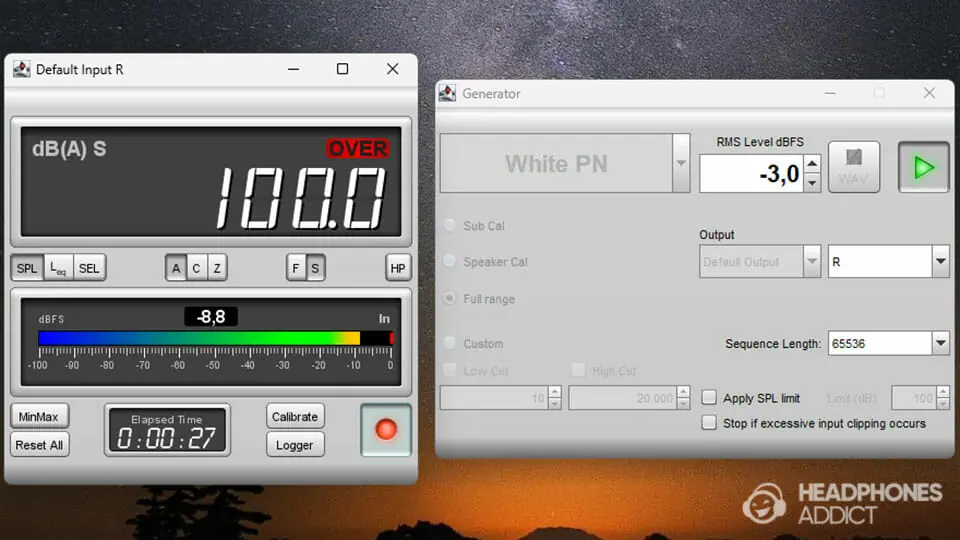Open the Calibrate dialog
The width and height of the screenshot is (960, 540).
295,416
